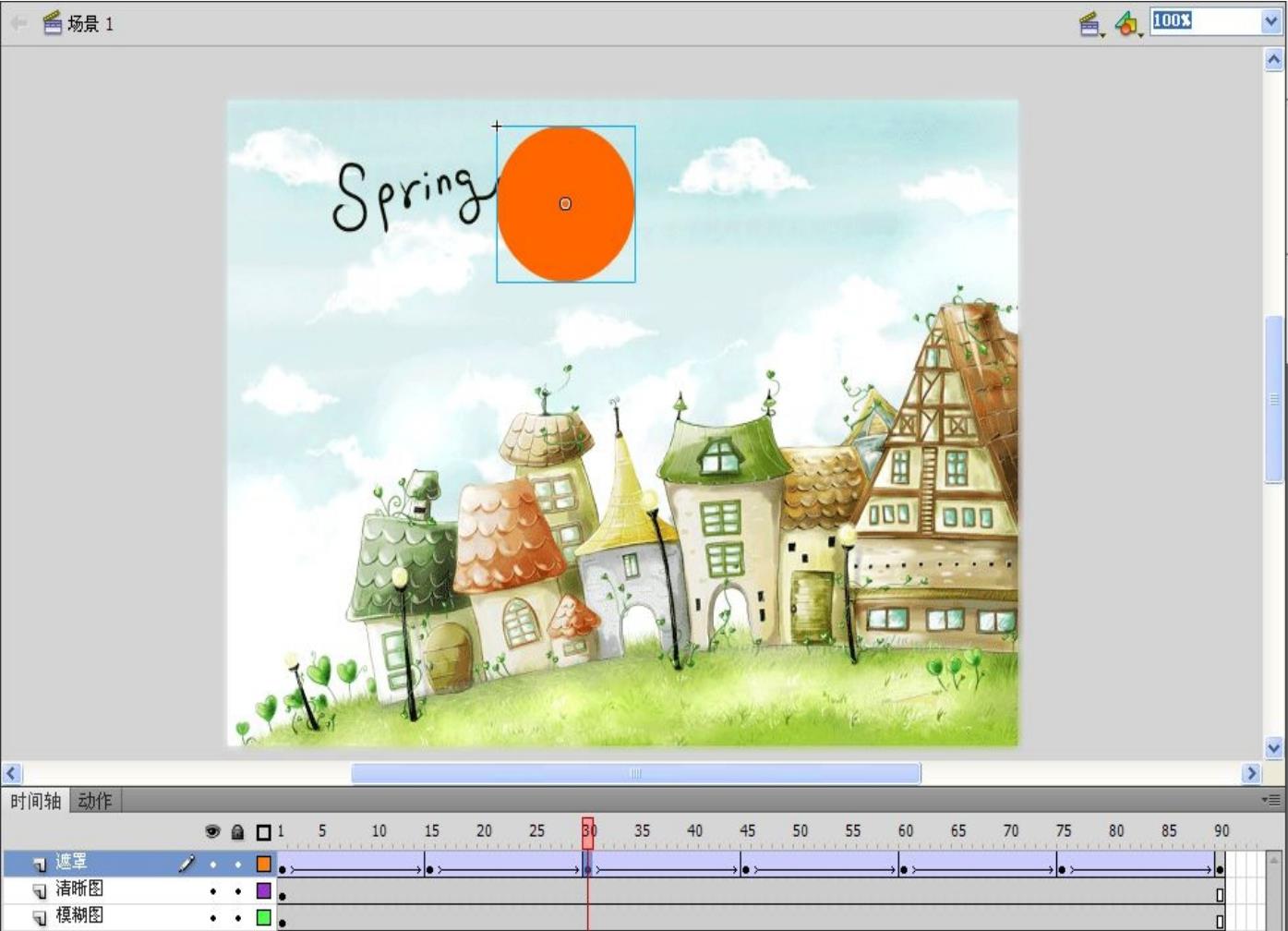Screen dimensions: 1288x931
Task: Click the outline square icon in timeline header
Action: [263, 832]
